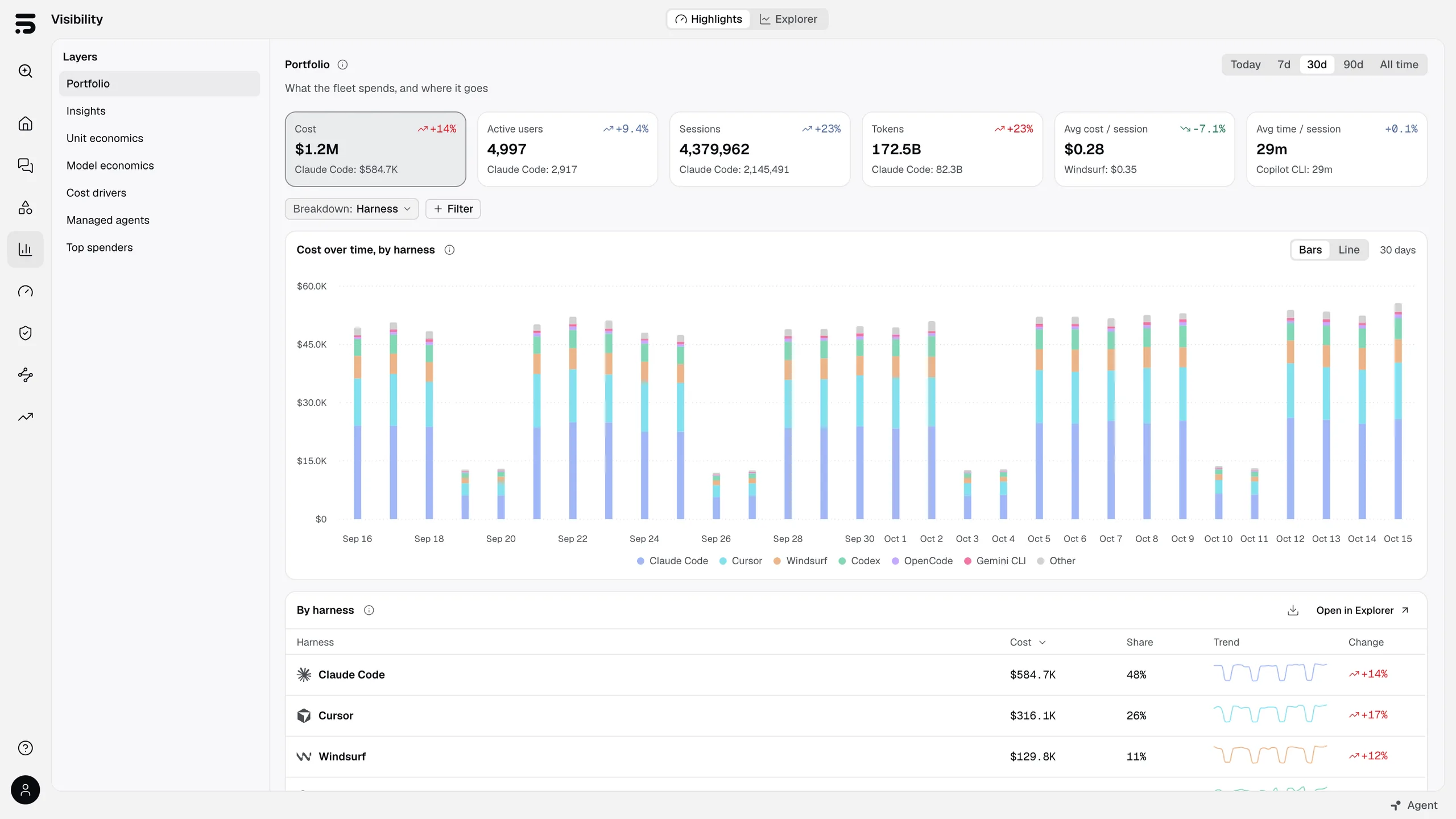Open the chat bubbles icon in the sidebar
The width and height of the screenshot is (1456, 819).
coord(25,165)
